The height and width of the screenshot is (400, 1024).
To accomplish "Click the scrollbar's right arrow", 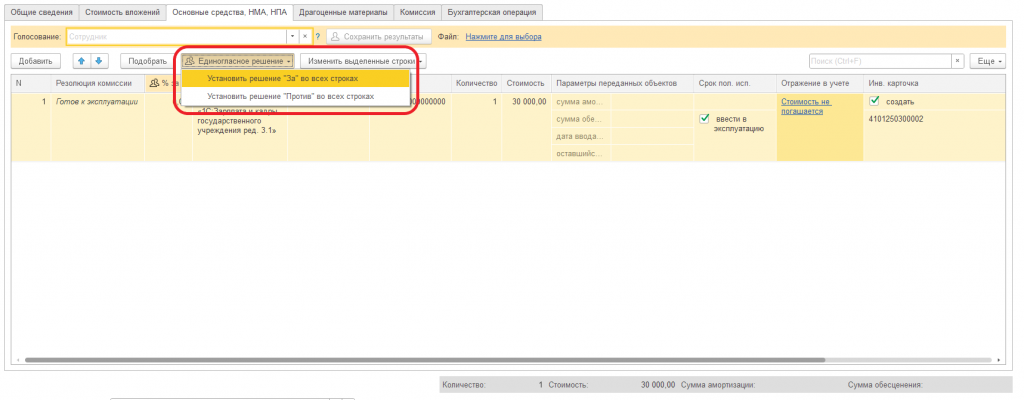I will [x=1000, y=360].
